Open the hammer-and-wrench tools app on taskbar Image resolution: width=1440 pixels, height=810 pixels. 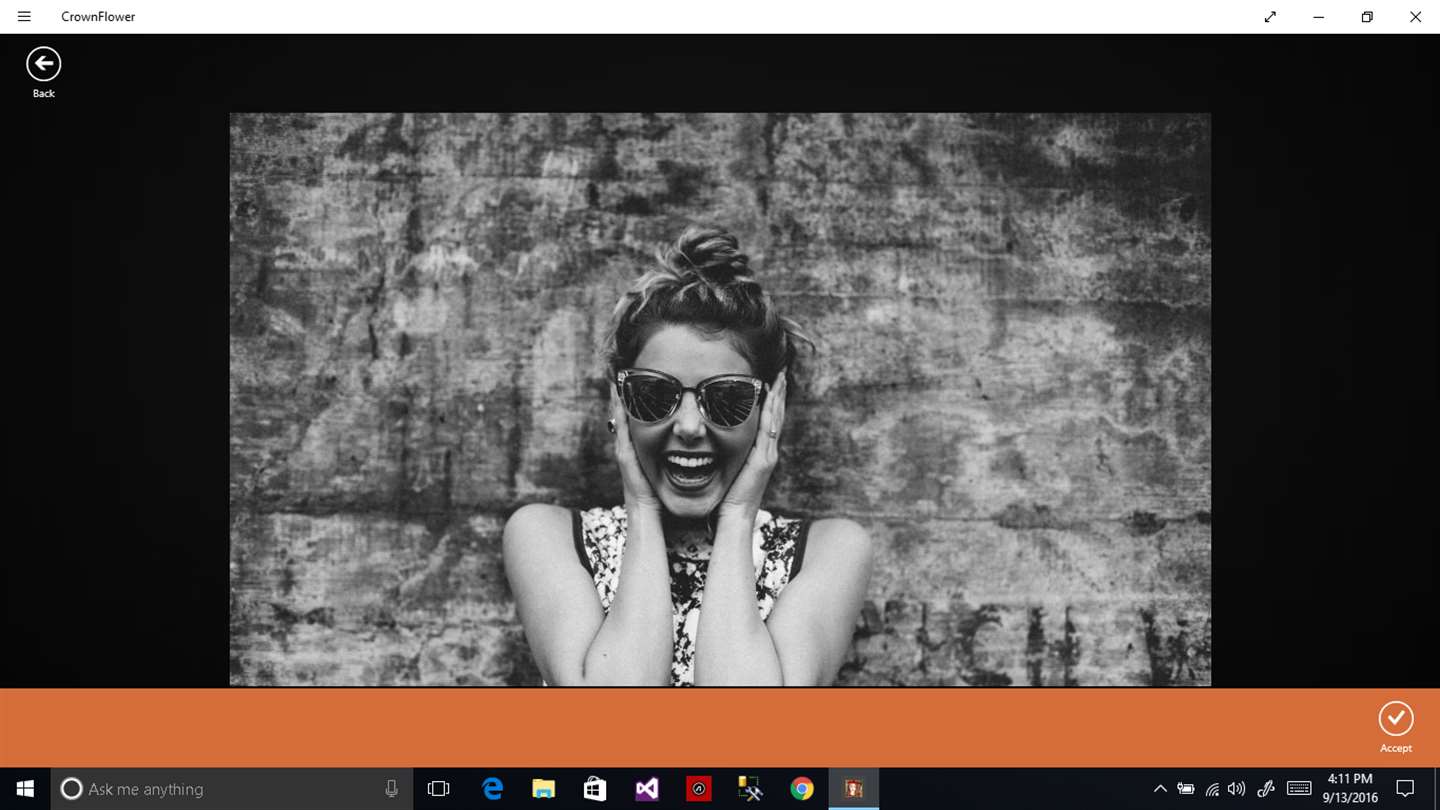tap(750, 789)
